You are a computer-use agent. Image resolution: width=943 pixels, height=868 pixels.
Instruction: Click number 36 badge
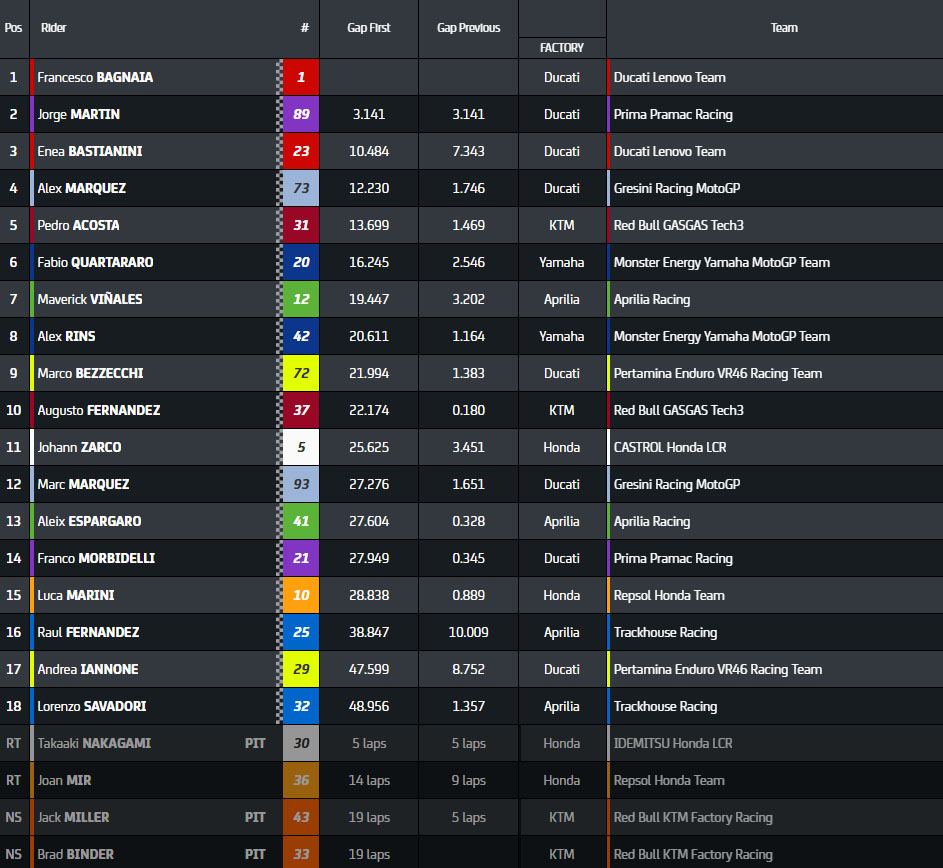[301, 780]
